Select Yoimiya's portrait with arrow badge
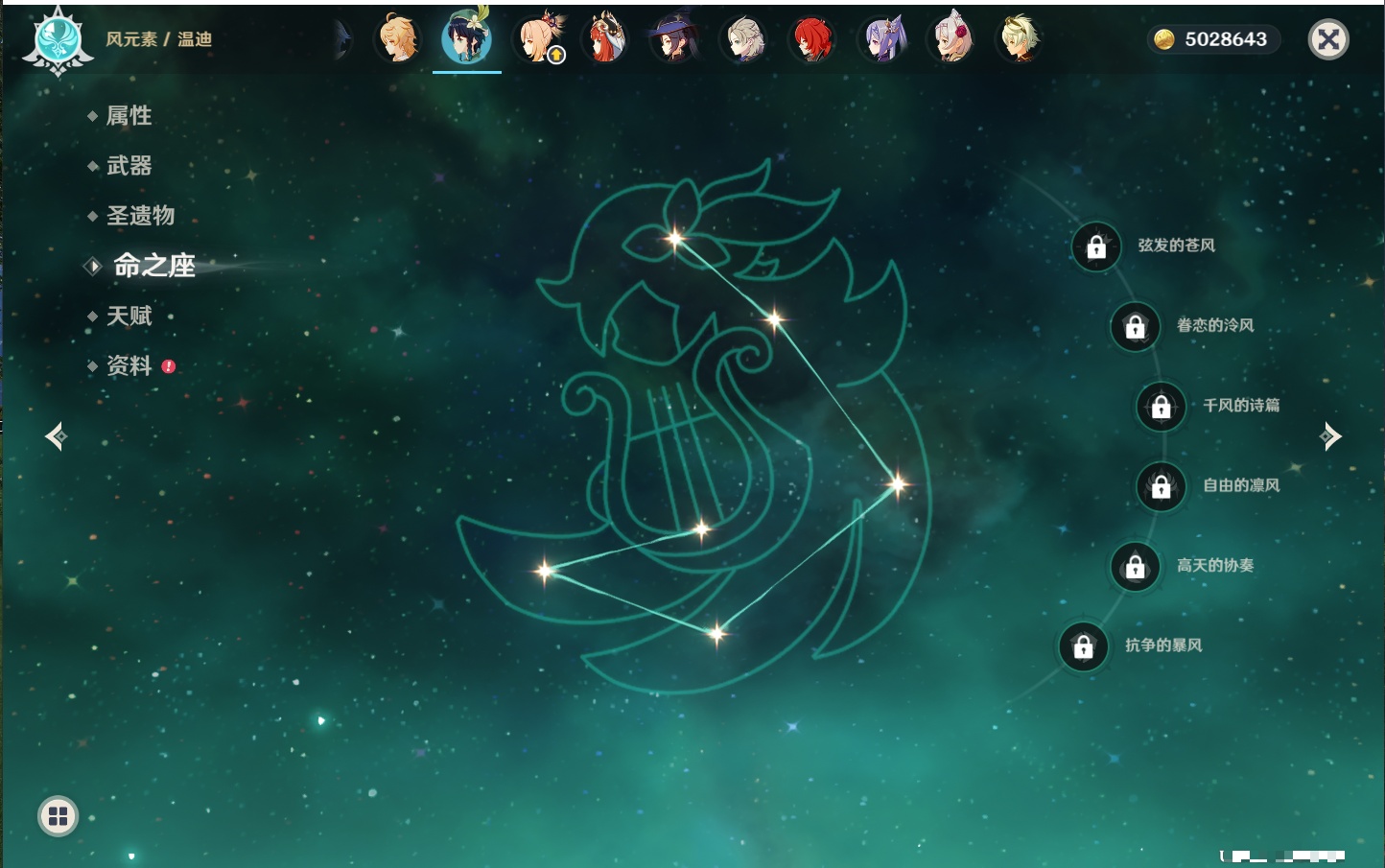Viewport: 1385px width, 868px height. 542,38
